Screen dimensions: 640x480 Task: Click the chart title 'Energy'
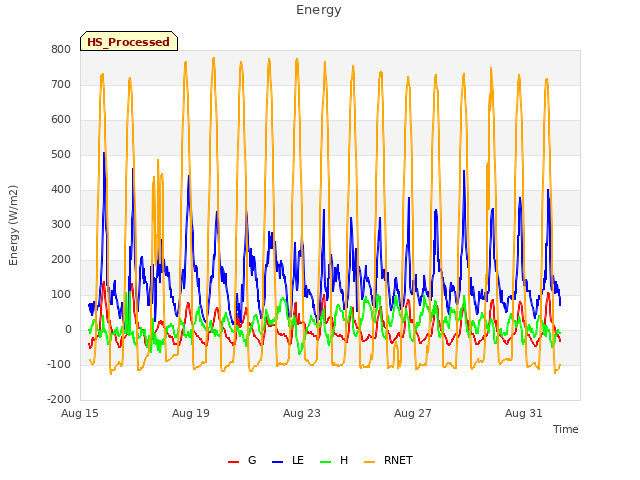[x=319, y=10]
